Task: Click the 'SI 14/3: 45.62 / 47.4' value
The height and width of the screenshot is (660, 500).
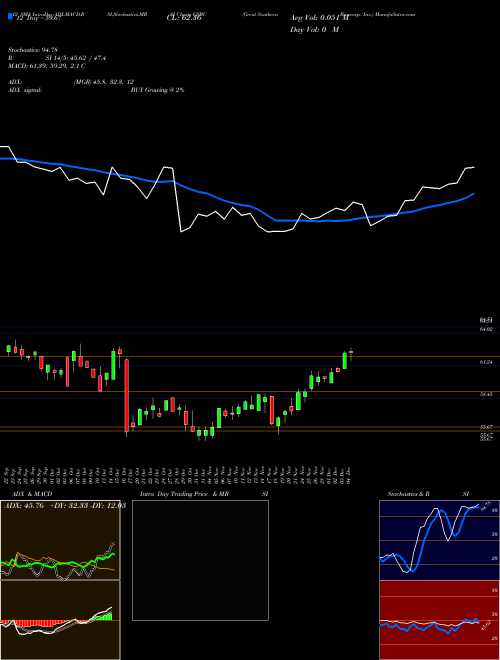Action: pyautogui.click(x=76, y=58)
